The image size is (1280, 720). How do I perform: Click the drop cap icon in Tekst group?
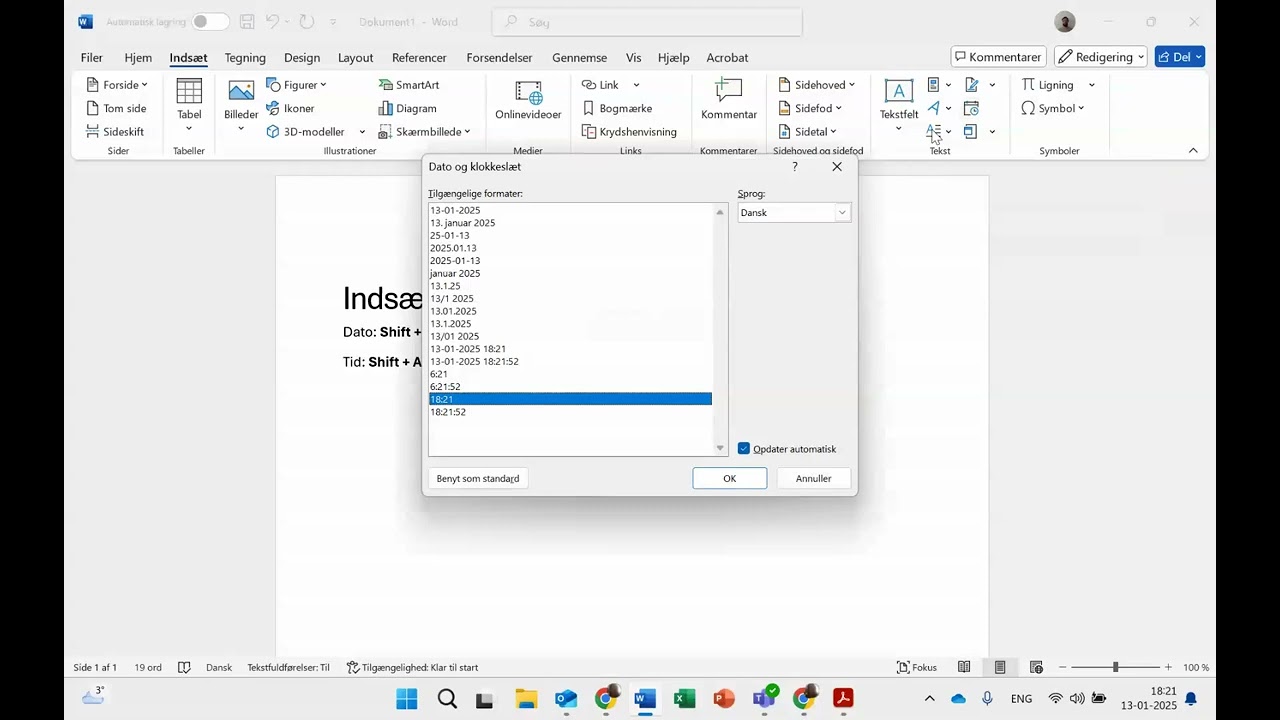click(934, 131)
